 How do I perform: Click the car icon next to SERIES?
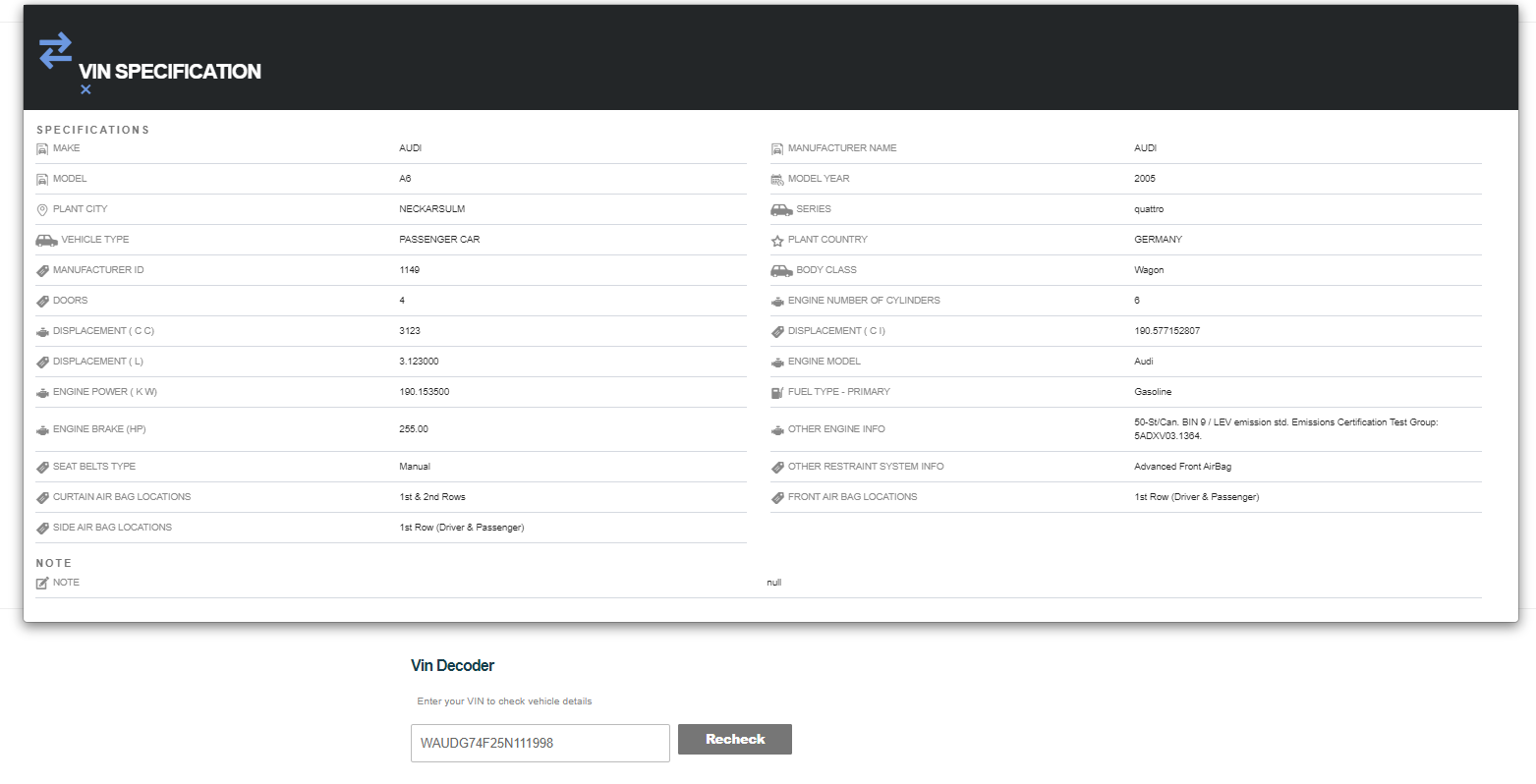[x=781, y=210]
